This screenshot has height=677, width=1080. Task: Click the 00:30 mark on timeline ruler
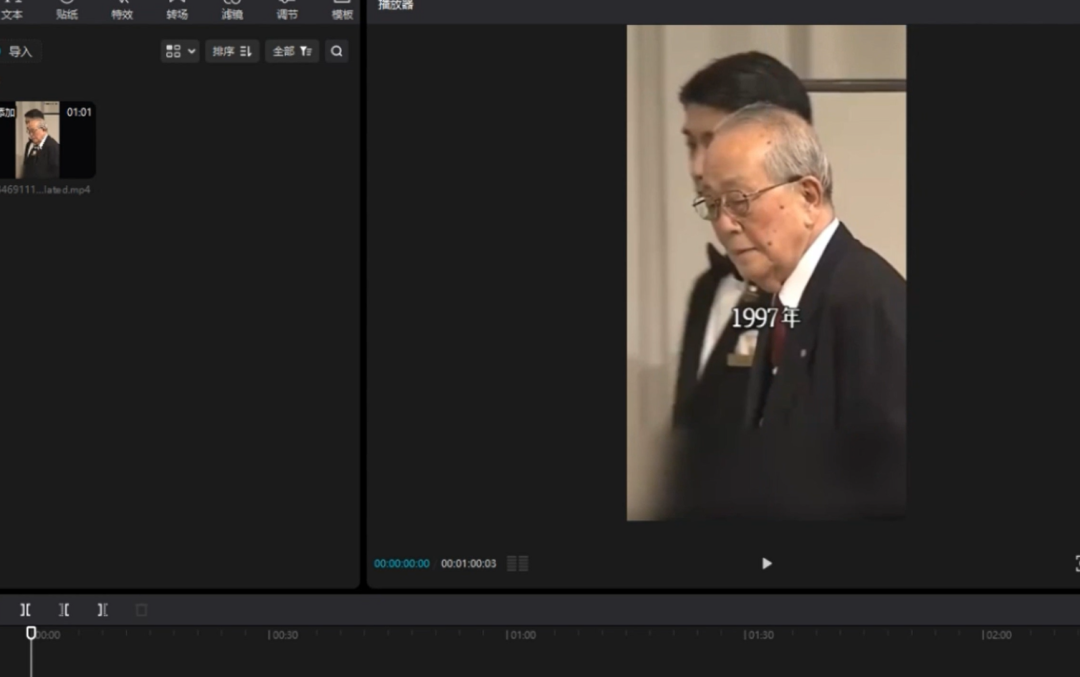(283, 635)
